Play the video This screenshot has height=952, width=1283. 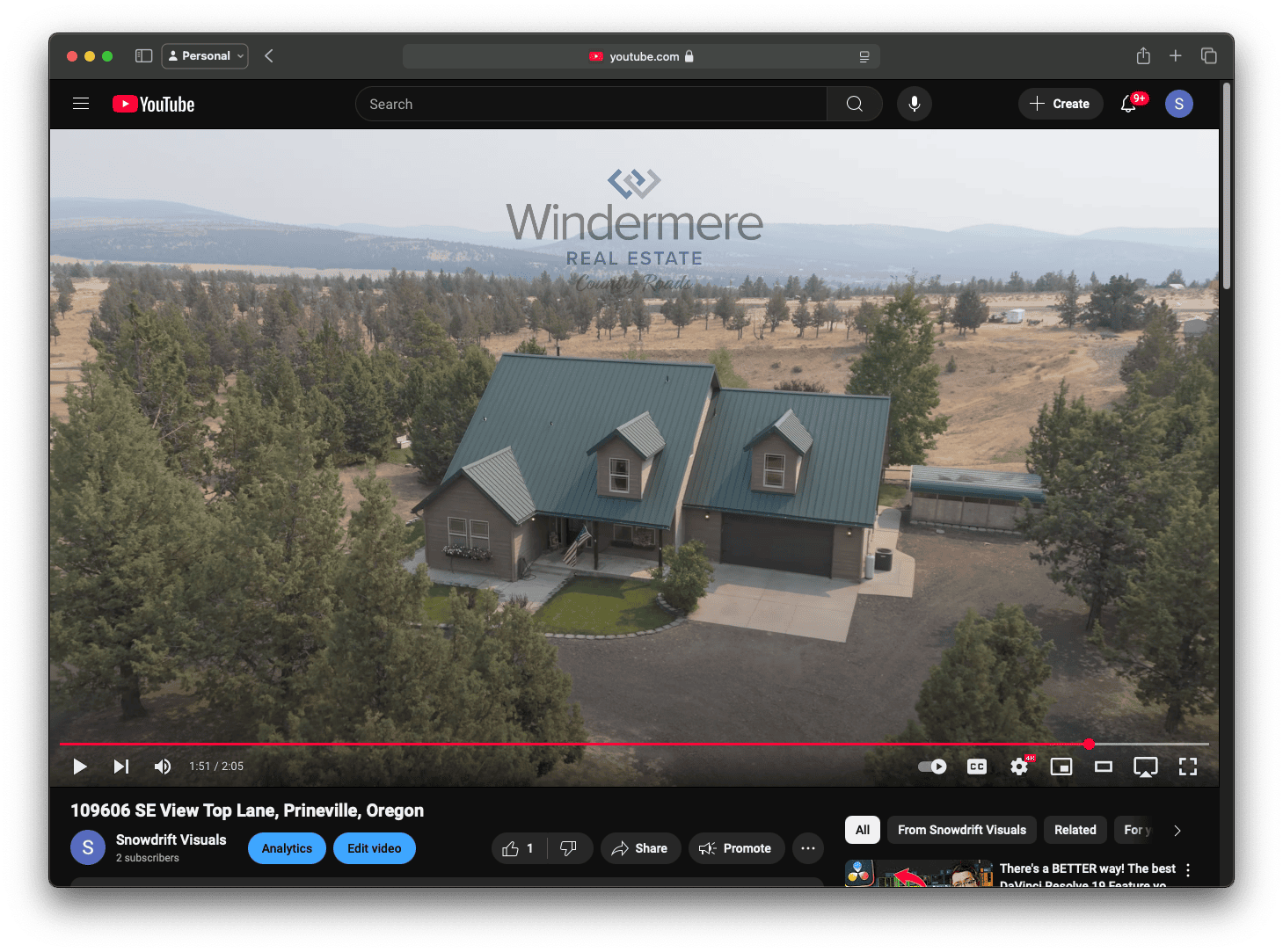pyautogui.click(x=80, y=767)
